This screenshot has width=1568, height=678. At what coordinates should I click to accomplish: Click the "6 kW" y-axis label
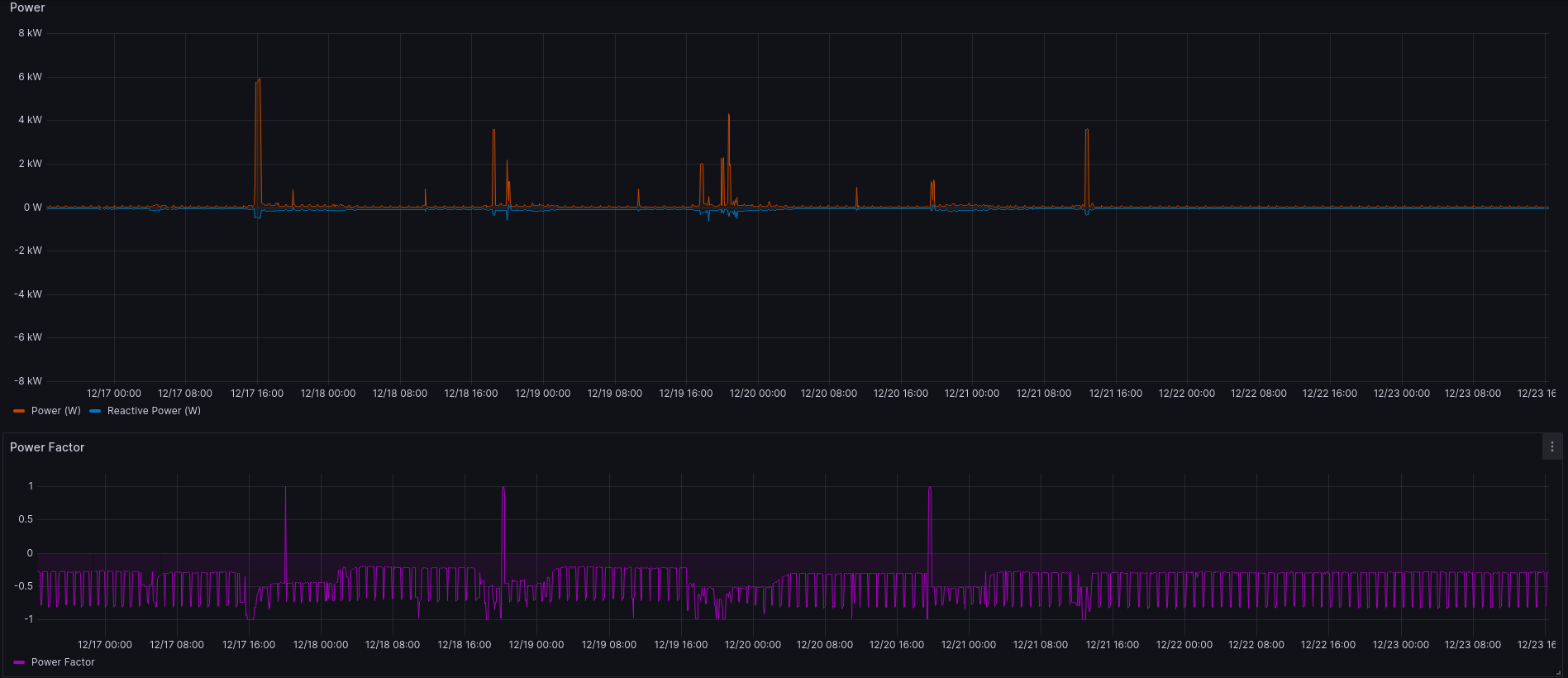[x=31, y=77]
